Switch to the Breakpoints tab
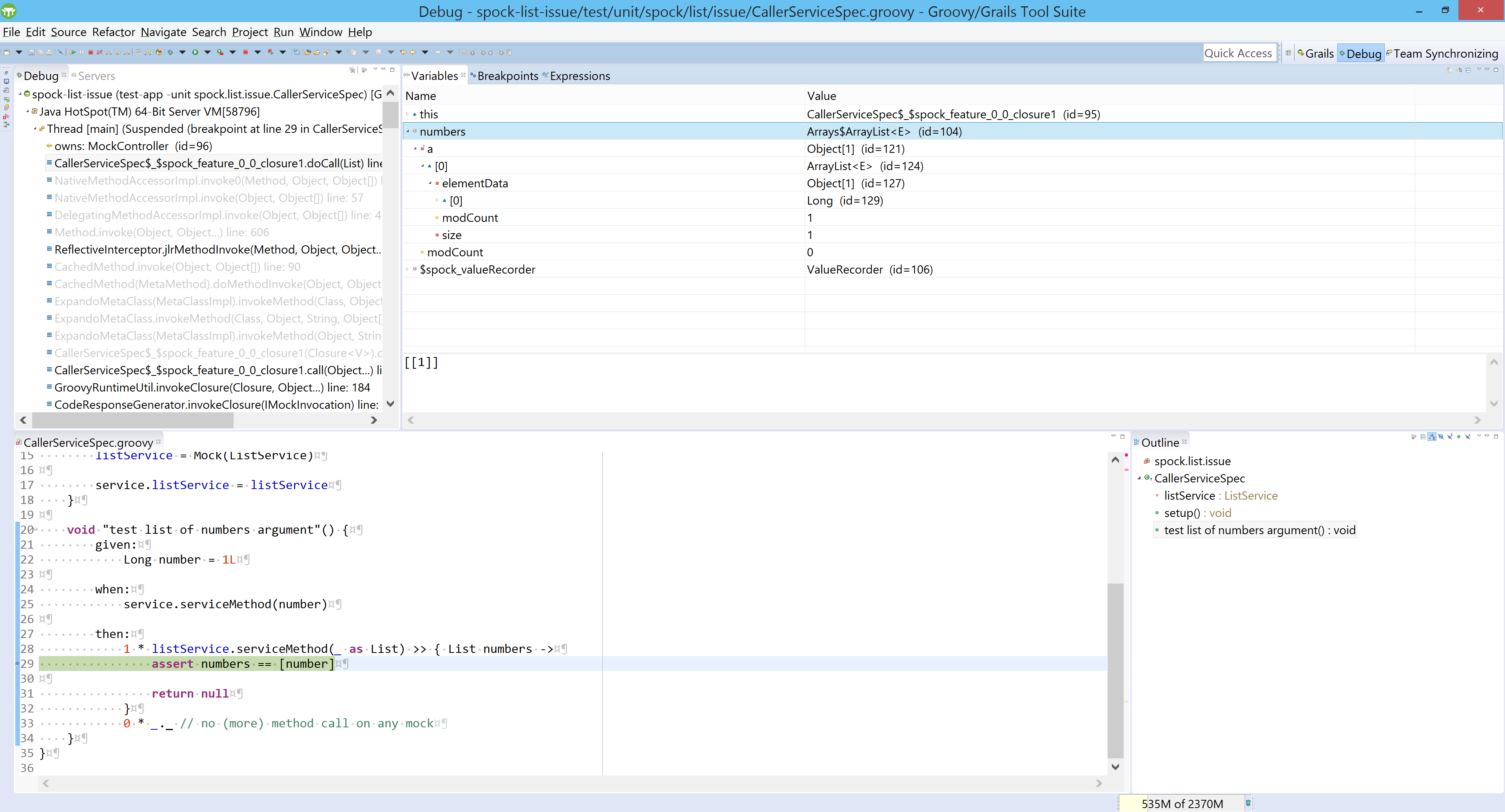 pyautogui.click(x=507, y=76)
